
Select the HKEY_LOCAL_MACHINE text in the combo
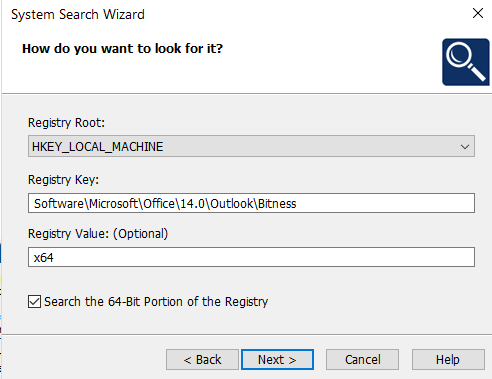pos(97,147)
